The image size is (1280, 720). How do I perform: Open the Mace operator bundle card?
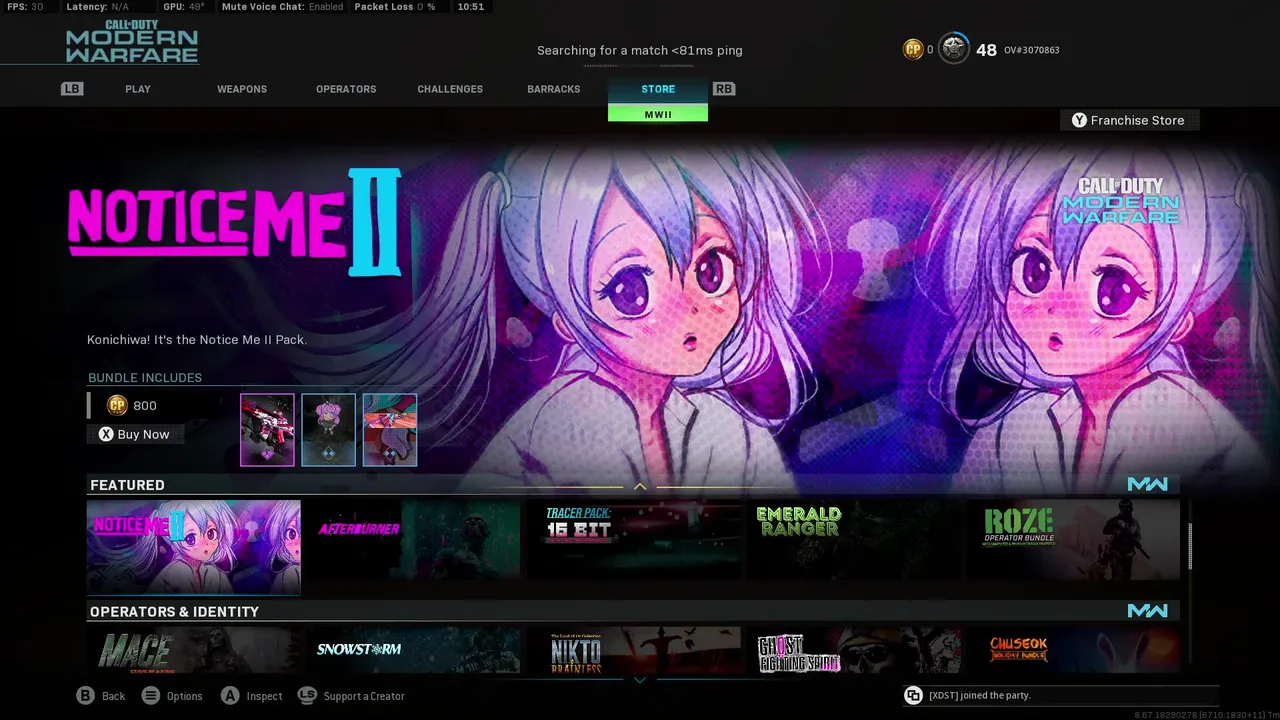(193, 650)
